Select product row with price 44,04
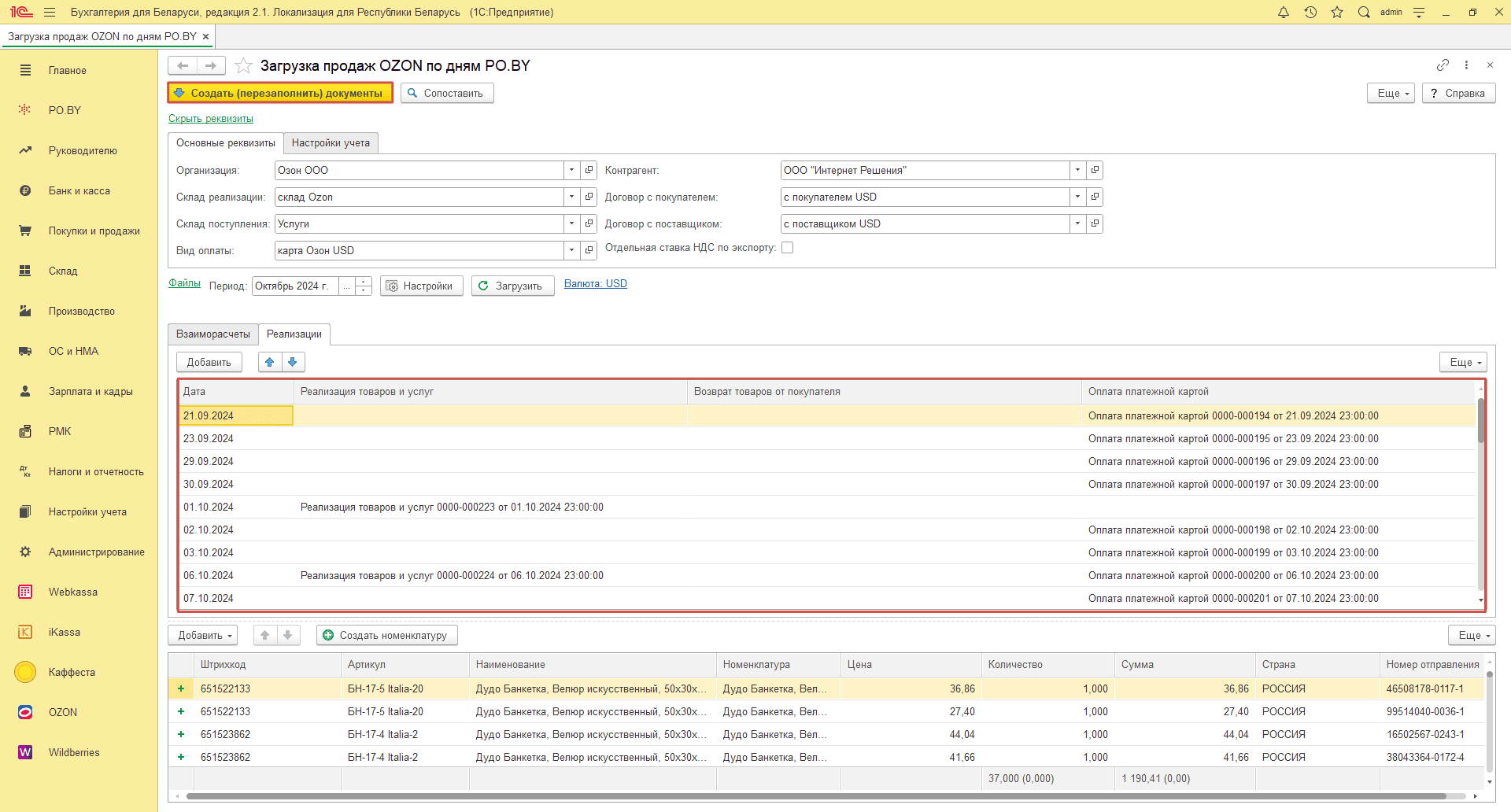 click(826, 734)
